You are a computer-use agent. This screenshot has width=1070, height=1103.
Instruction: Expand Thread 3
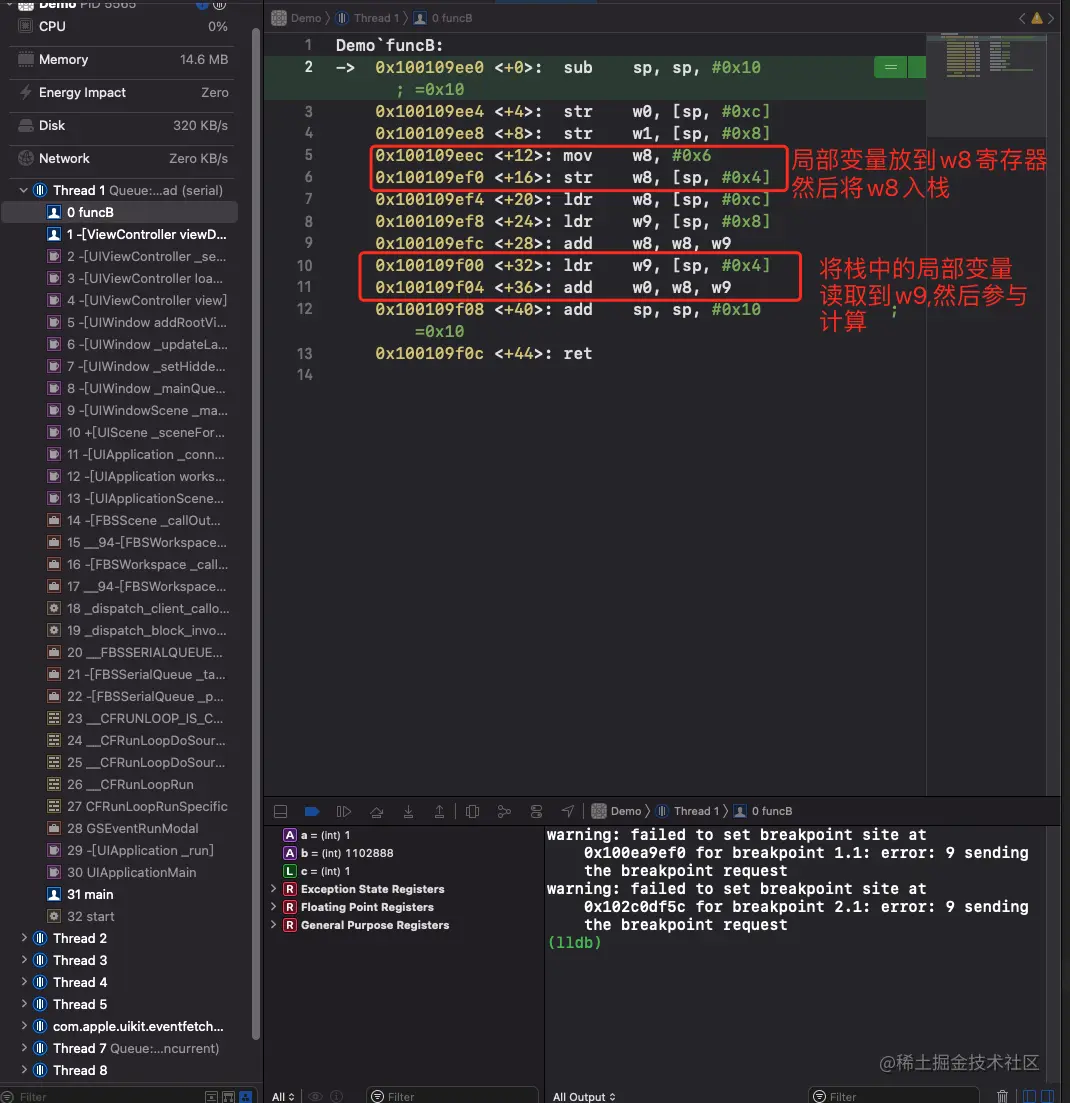23,959
